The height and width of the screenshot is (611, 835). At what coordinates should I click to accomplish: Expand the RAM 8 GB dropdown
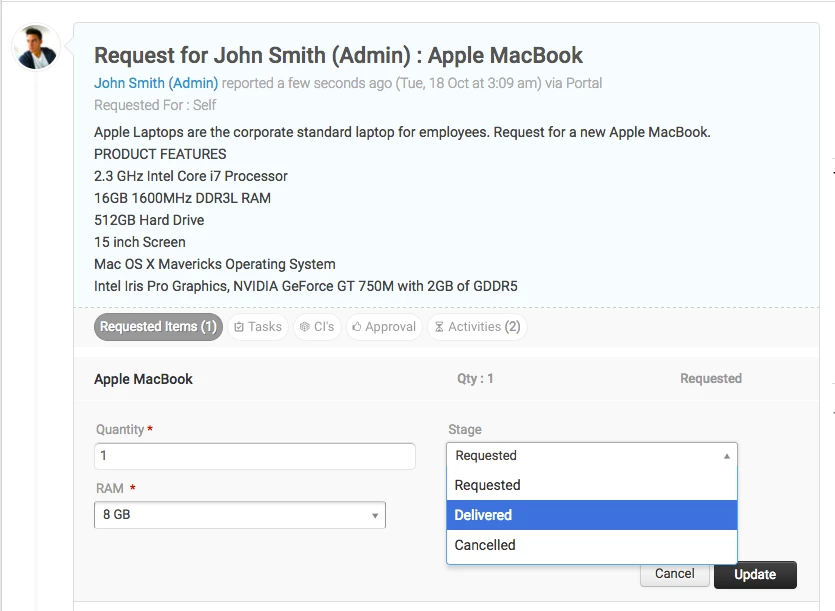coord(240,515)
